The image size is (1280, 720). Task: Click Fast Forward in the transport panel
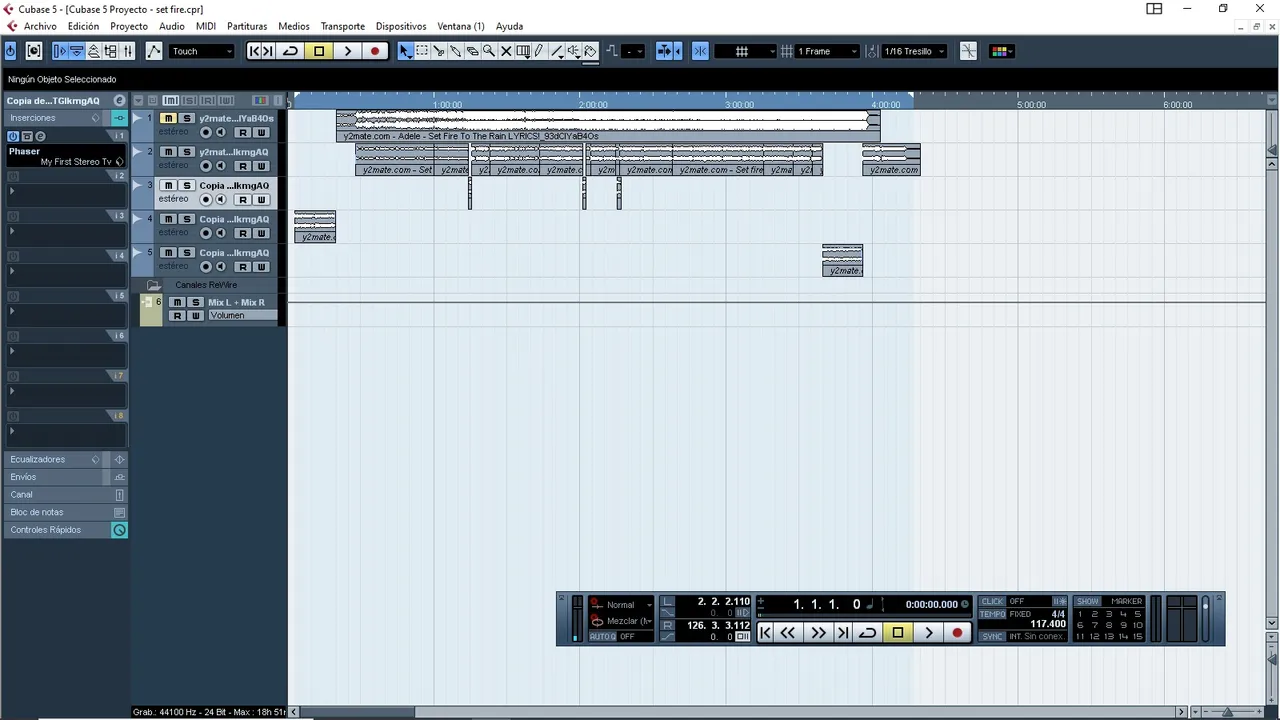click(x=819, y=632)
